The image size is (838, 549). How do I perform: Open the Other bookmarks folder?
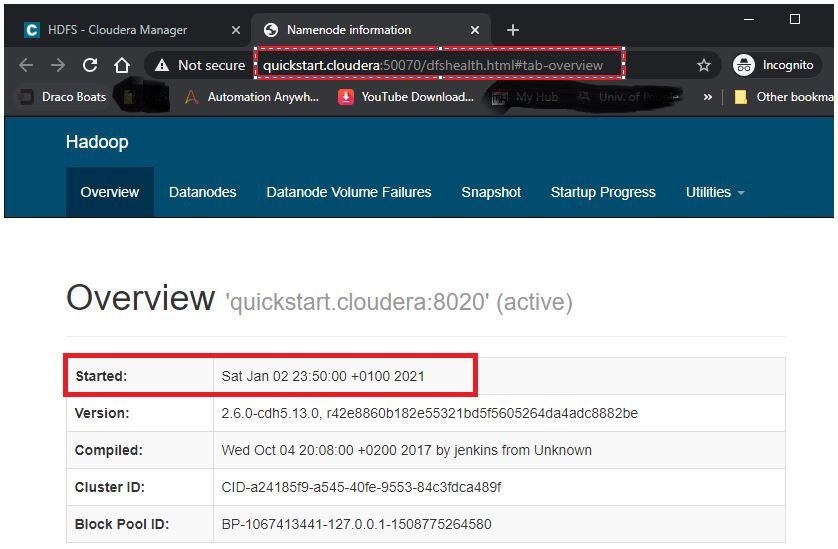pyautogui.click(x=785, y=97)
